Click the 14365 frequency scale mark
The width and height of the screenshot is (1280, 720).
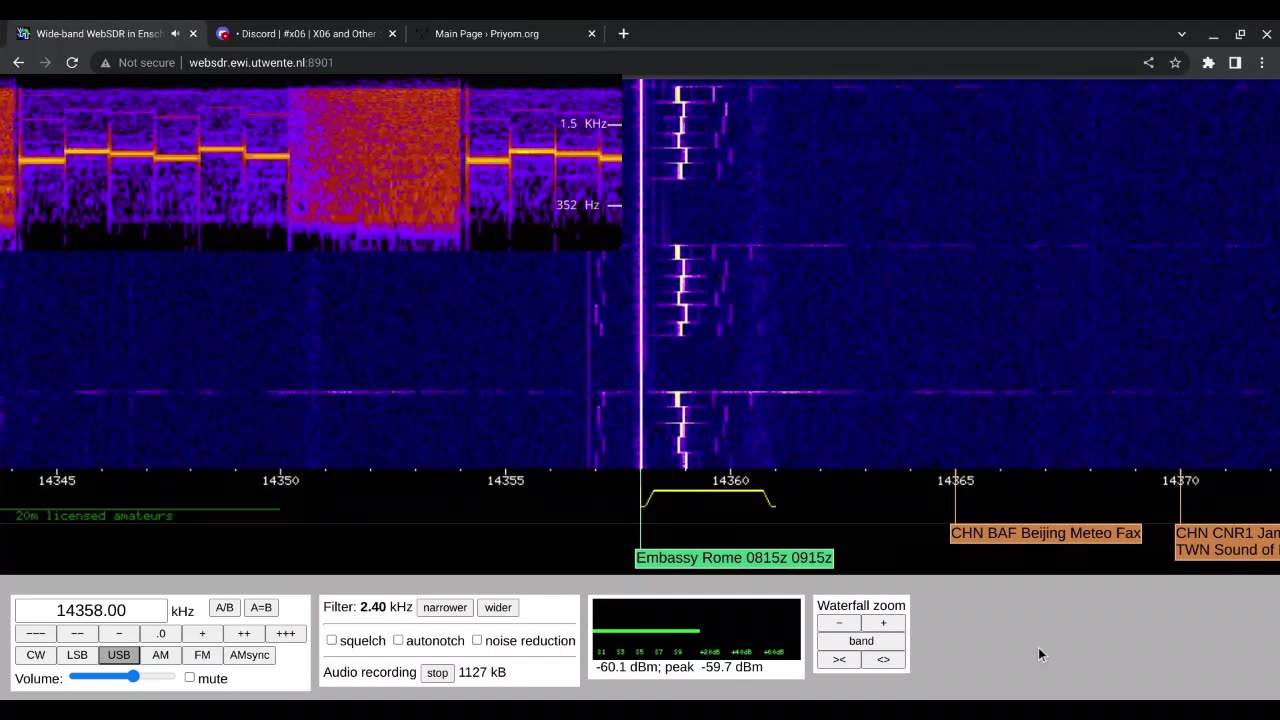955,480
